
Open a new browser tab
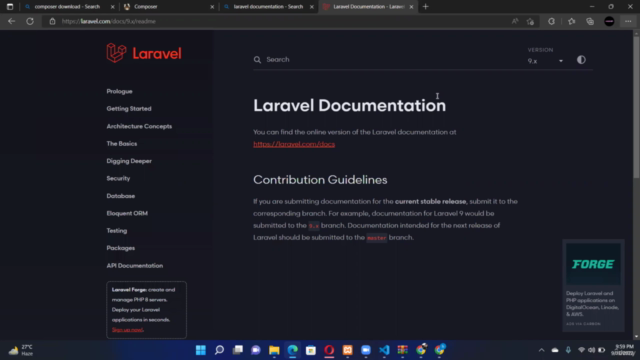coord(426,7)
